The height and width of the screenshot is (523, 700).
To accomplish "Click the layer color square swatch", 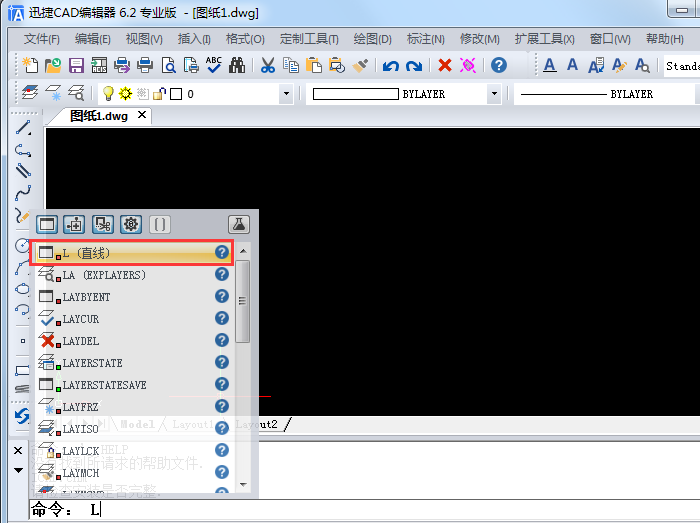I will 176,94.
